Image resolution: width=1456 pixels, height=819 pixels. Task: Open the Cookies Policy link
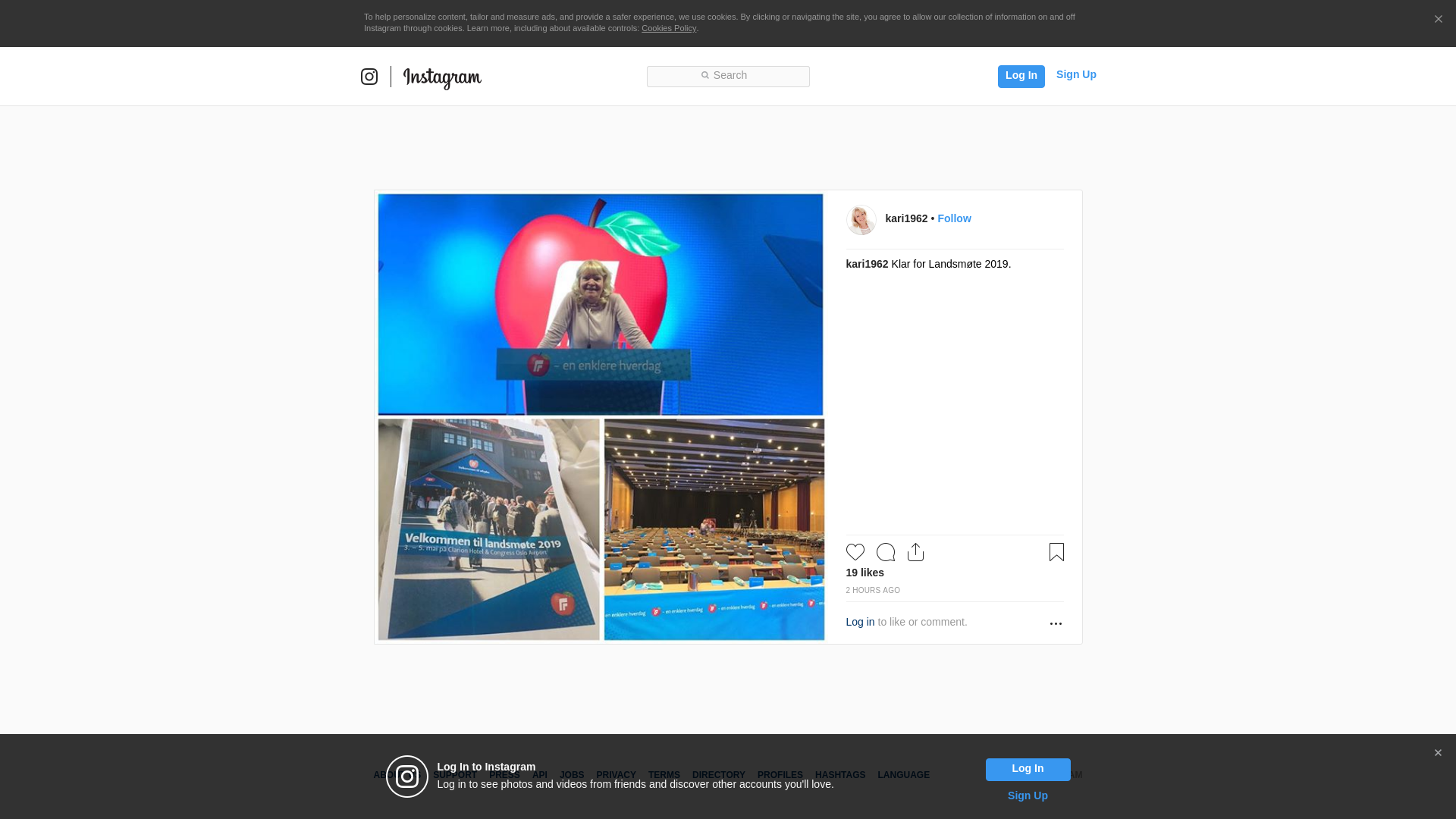[x=669, y=28]
